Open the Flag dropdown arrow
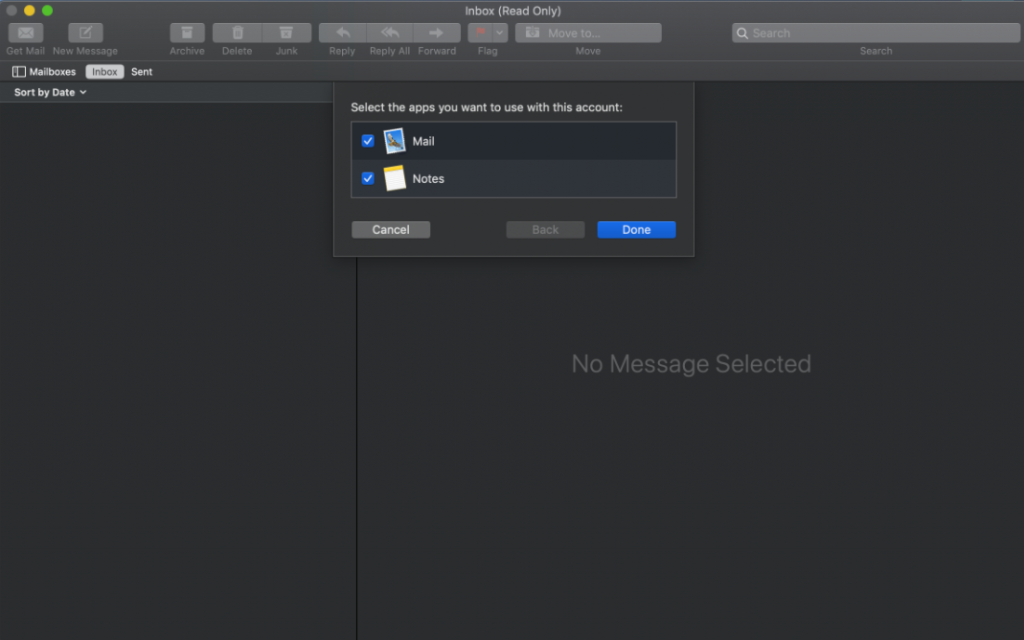This screenshot has width=1024, height=640. tap(500, 33)
